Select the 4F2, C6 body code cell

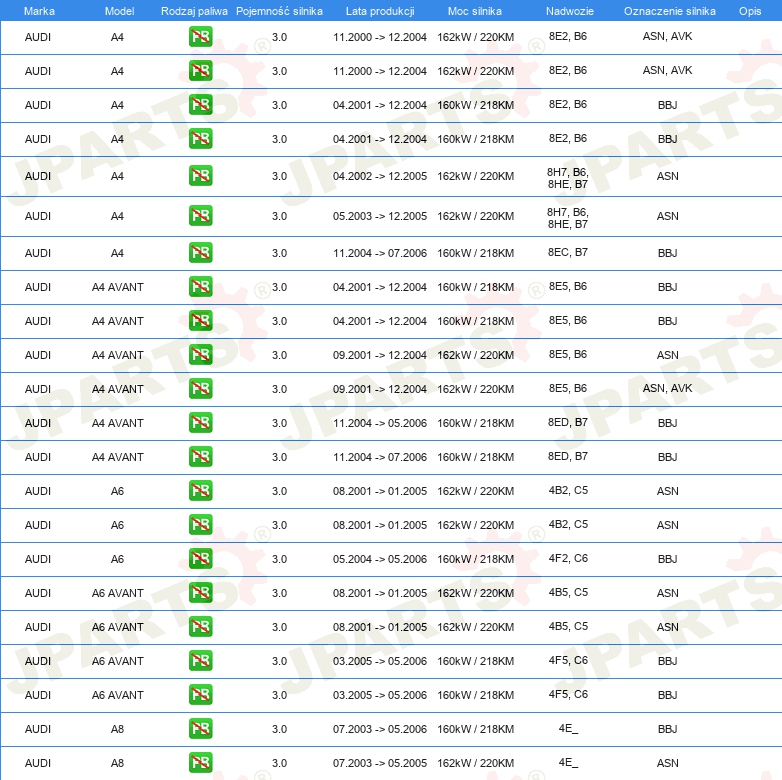tap(568, 558)
